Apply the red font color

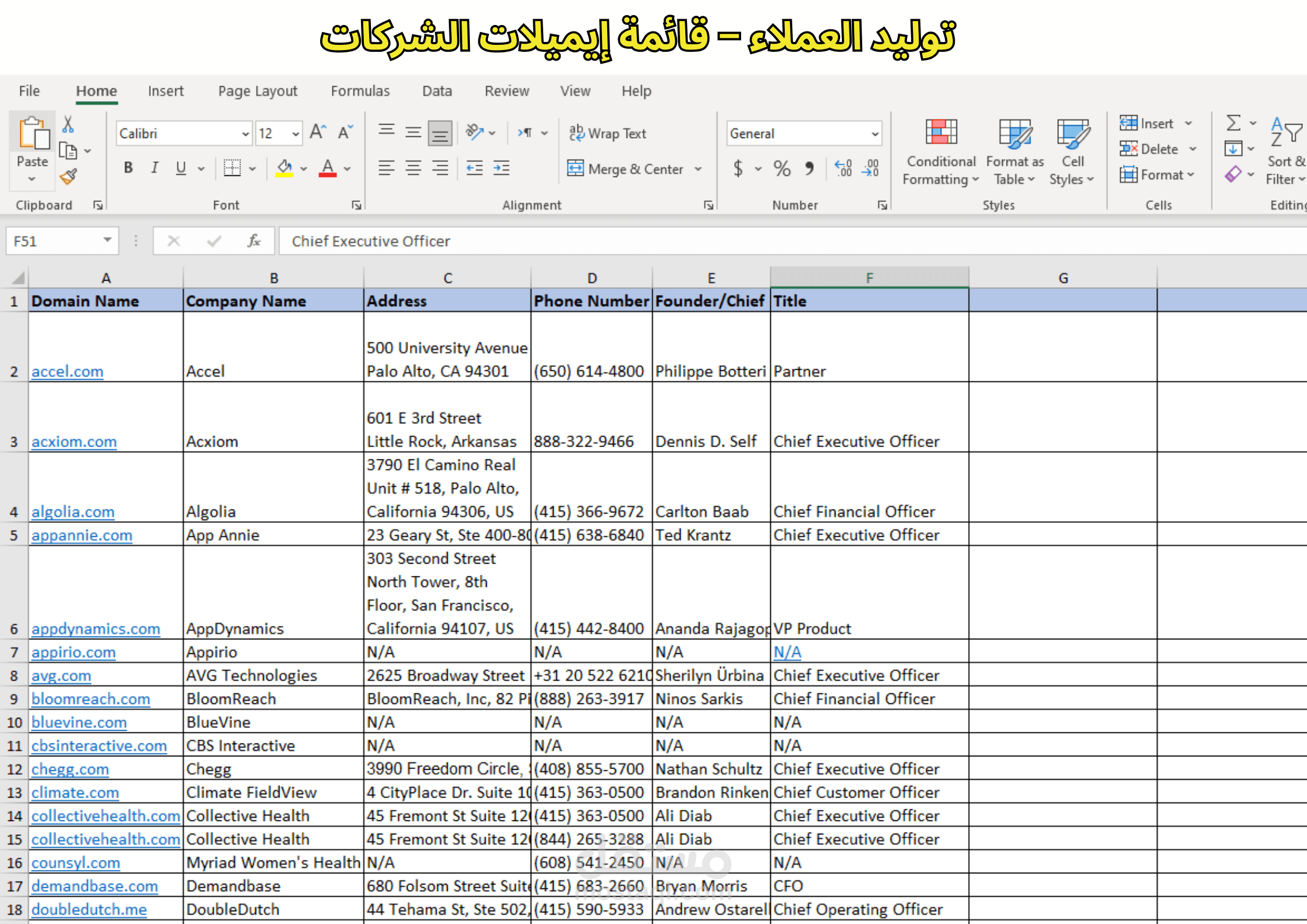pos(328,168)
